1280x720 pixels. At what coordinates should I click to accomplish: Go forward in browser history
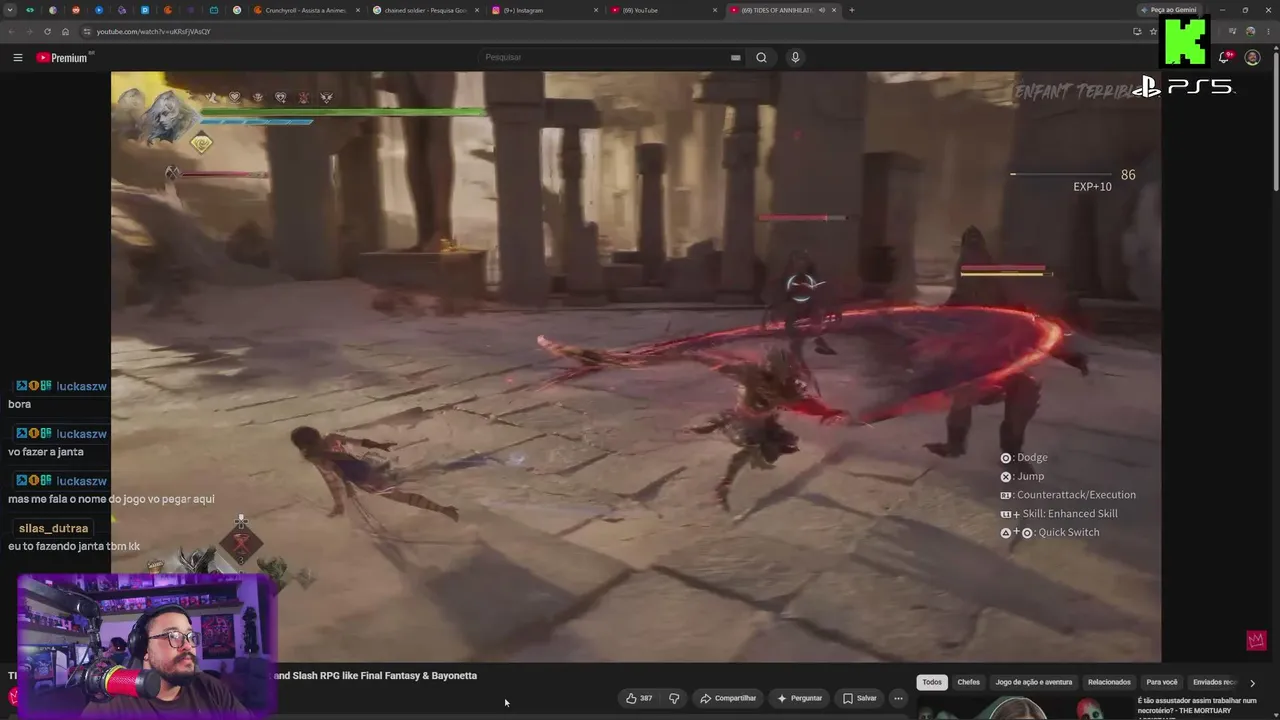[29, 31]
